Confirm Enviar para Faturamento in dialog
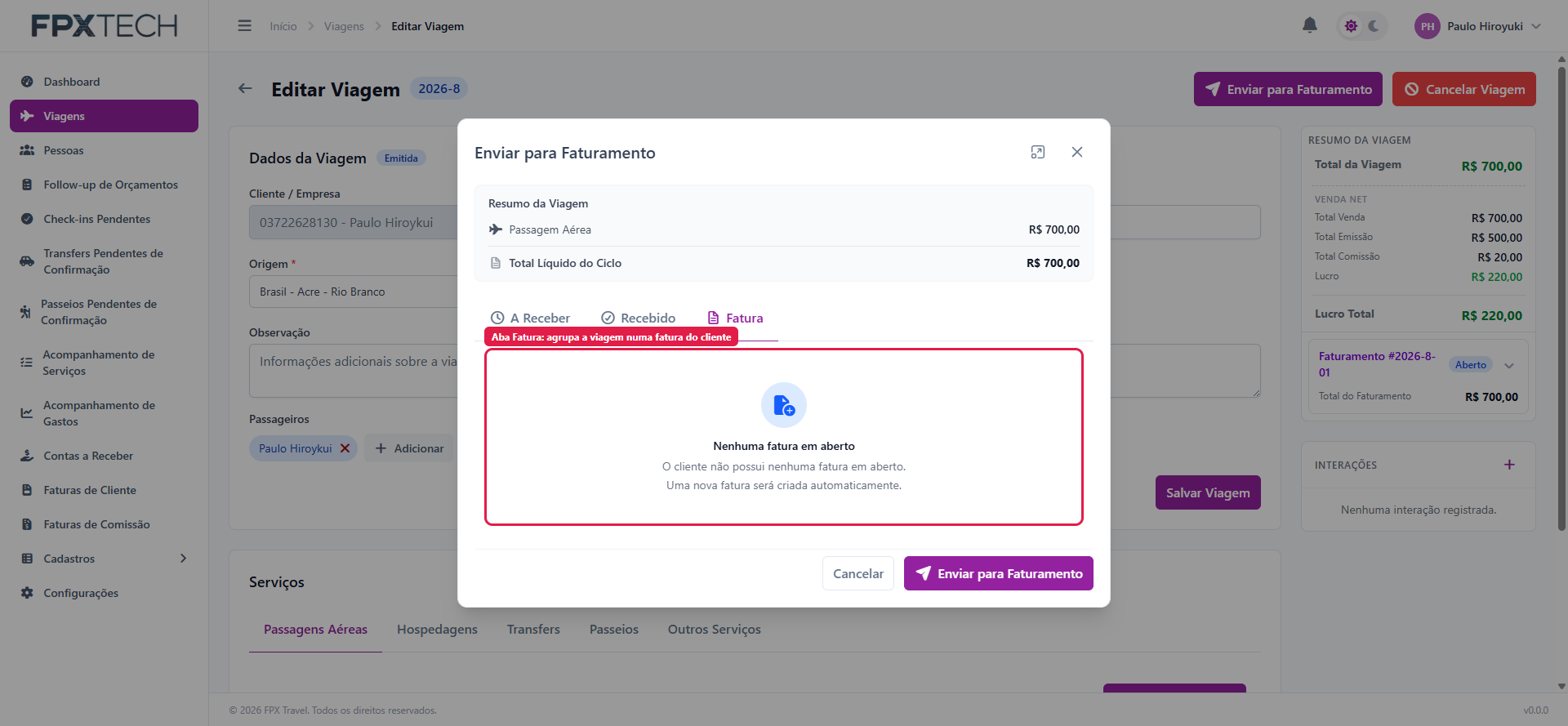This screenshot has height=726, width=1568. point(999,573)
